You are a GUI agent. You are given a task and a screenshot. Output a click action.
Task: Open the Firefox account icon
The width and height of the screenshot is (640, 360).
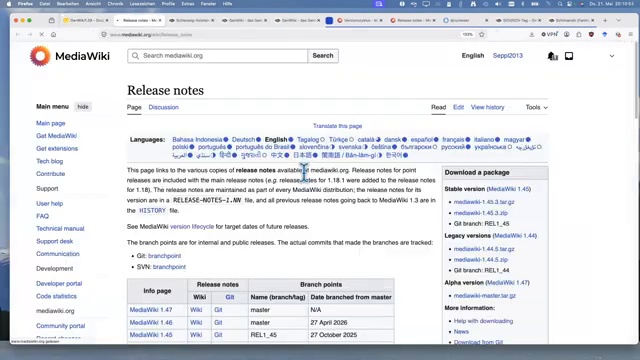tap(567, 35)
